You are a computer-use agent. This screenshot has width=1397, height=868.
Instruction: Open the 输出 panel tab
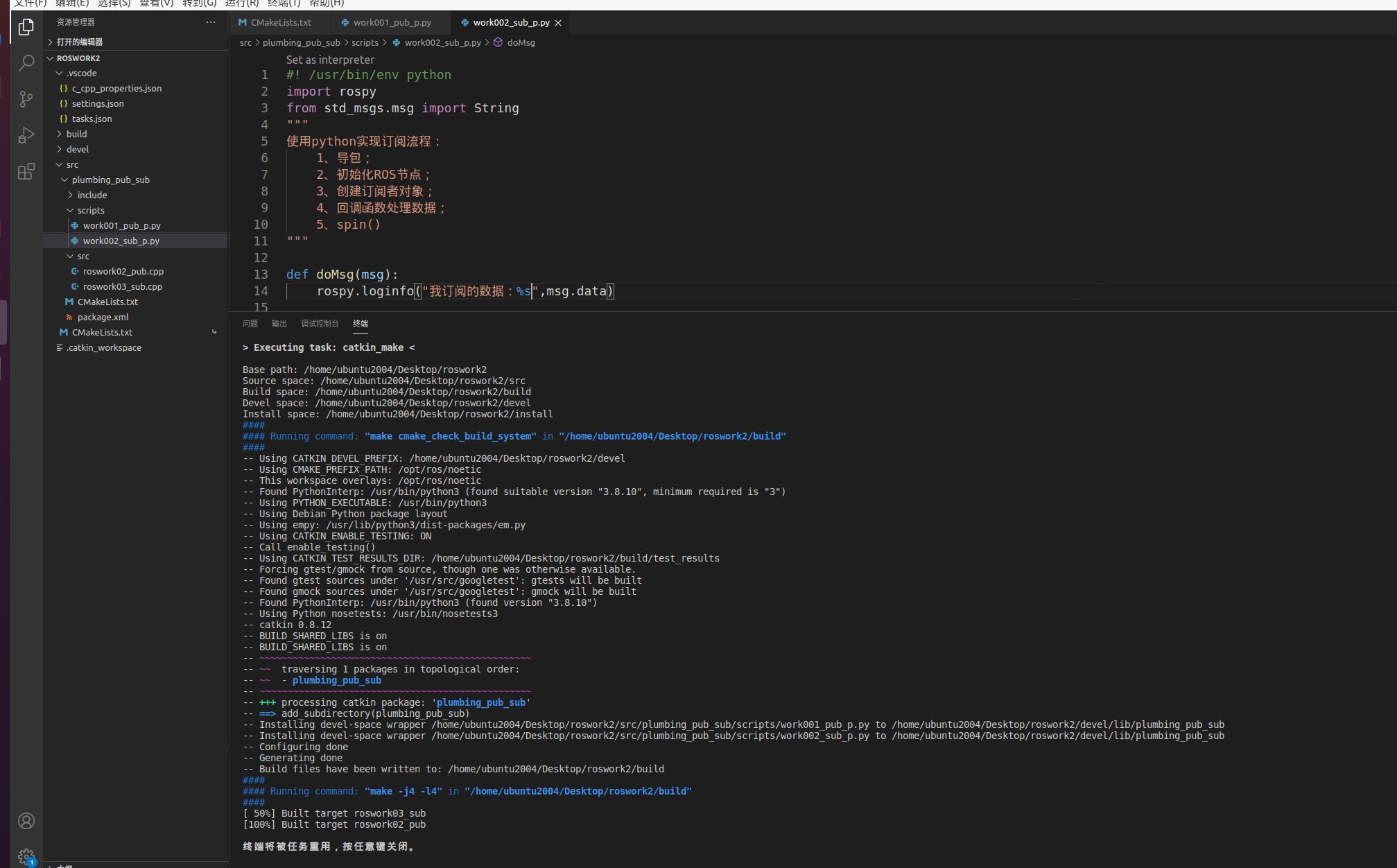pos(279,324)
